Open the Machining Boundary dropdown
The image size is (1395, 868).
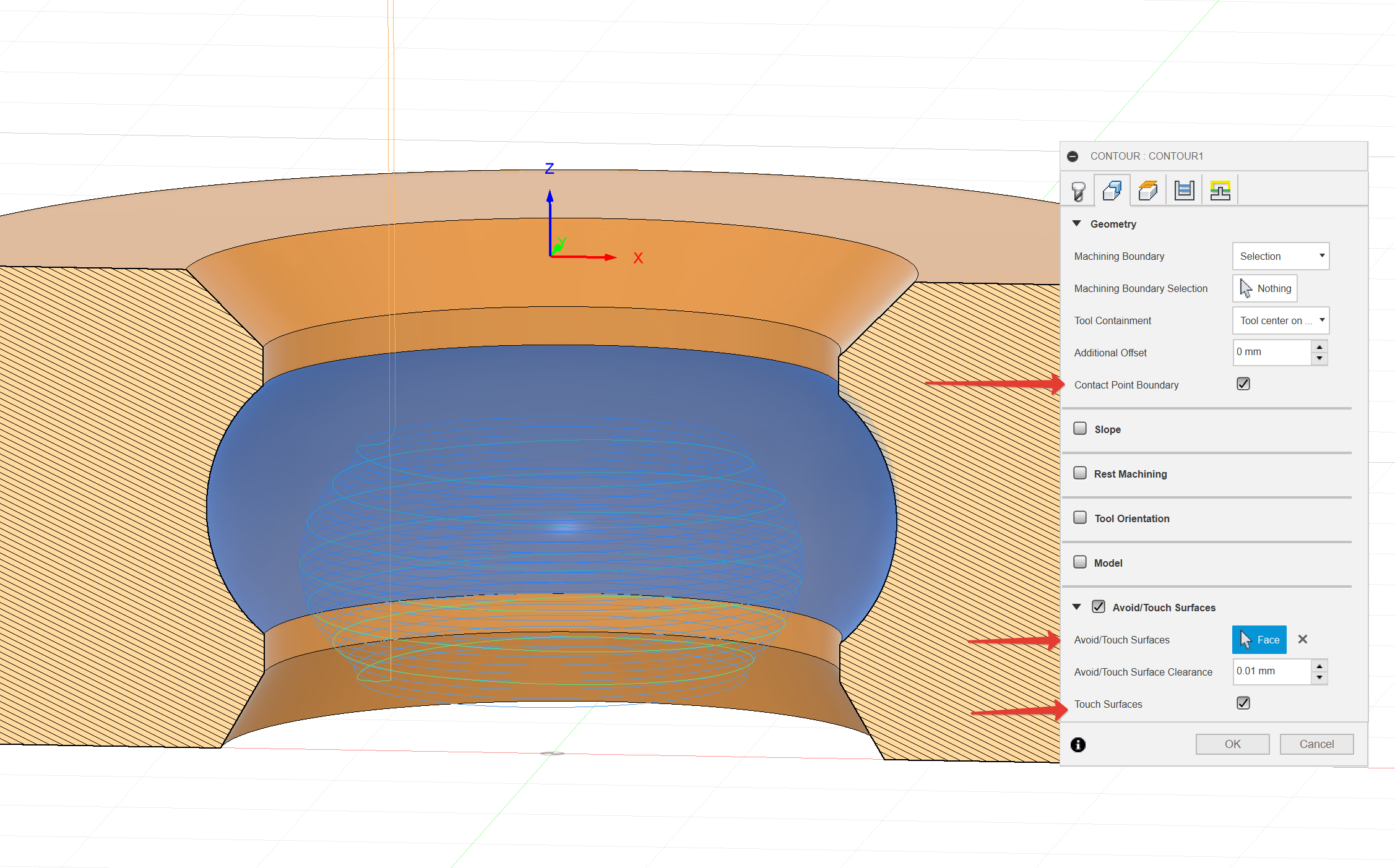(1281, 256)
